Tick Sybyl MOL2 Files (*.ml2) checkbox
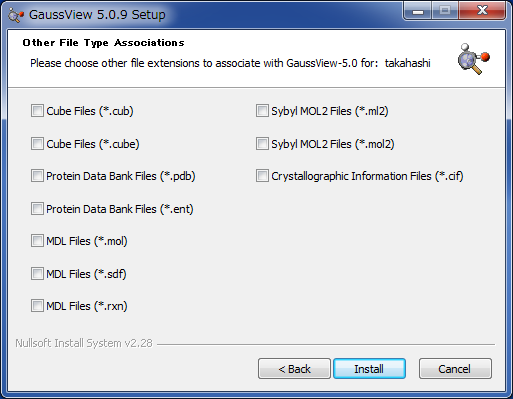513x399 pixels. [x=262, y=111]
